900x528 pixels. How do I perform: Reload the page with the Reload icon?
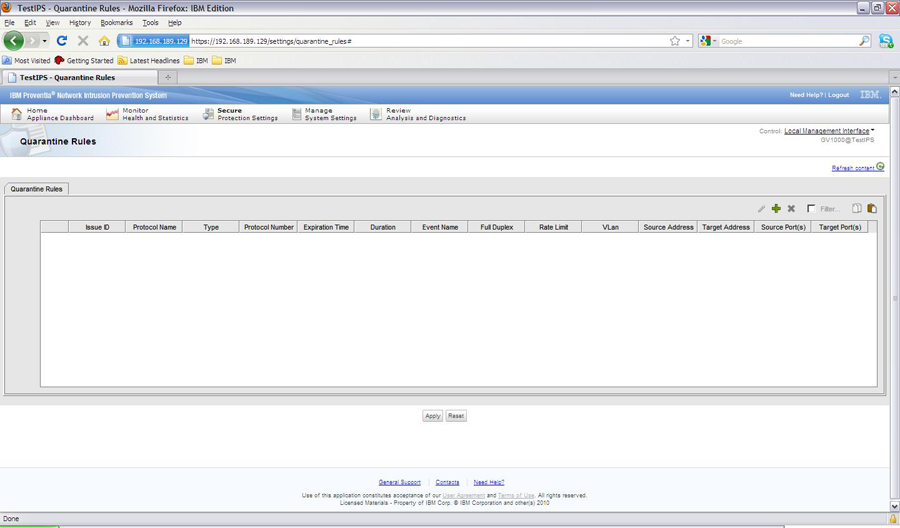[62, 41]
